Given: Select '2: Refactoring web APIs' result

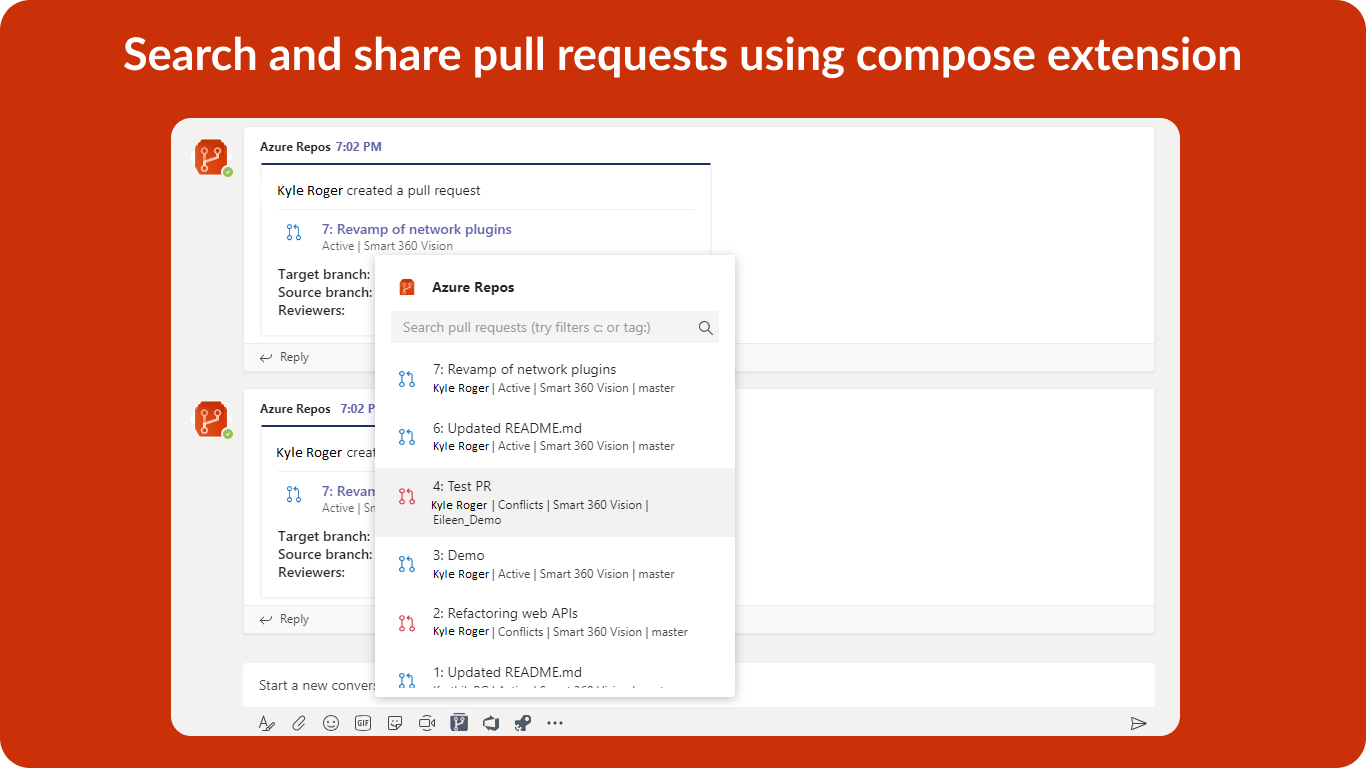Looking at the screenshot, I should click(x=555, y=622).
